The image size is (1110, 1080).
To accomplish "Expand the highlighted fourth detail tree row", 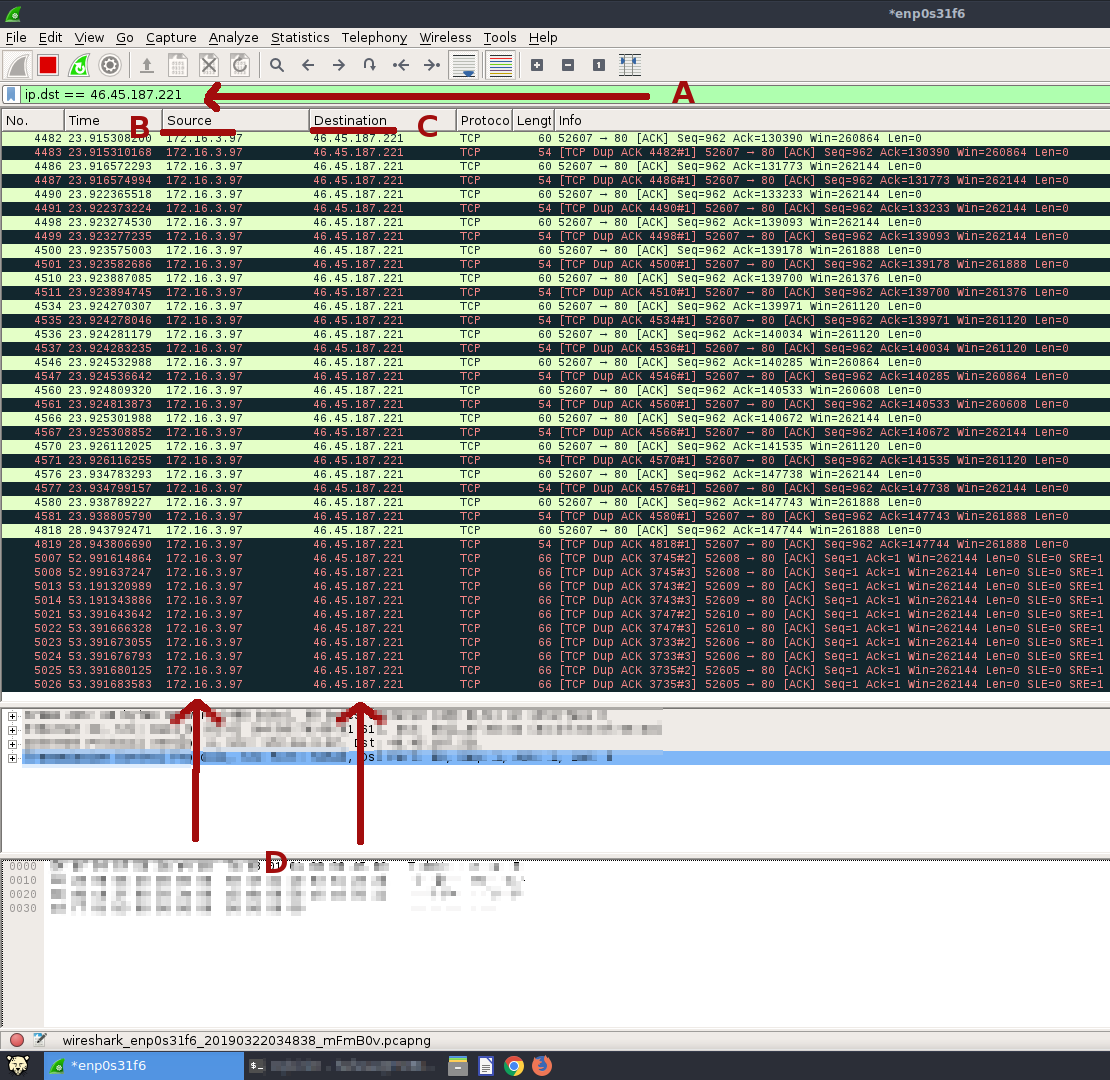I will tap(12, 758).
